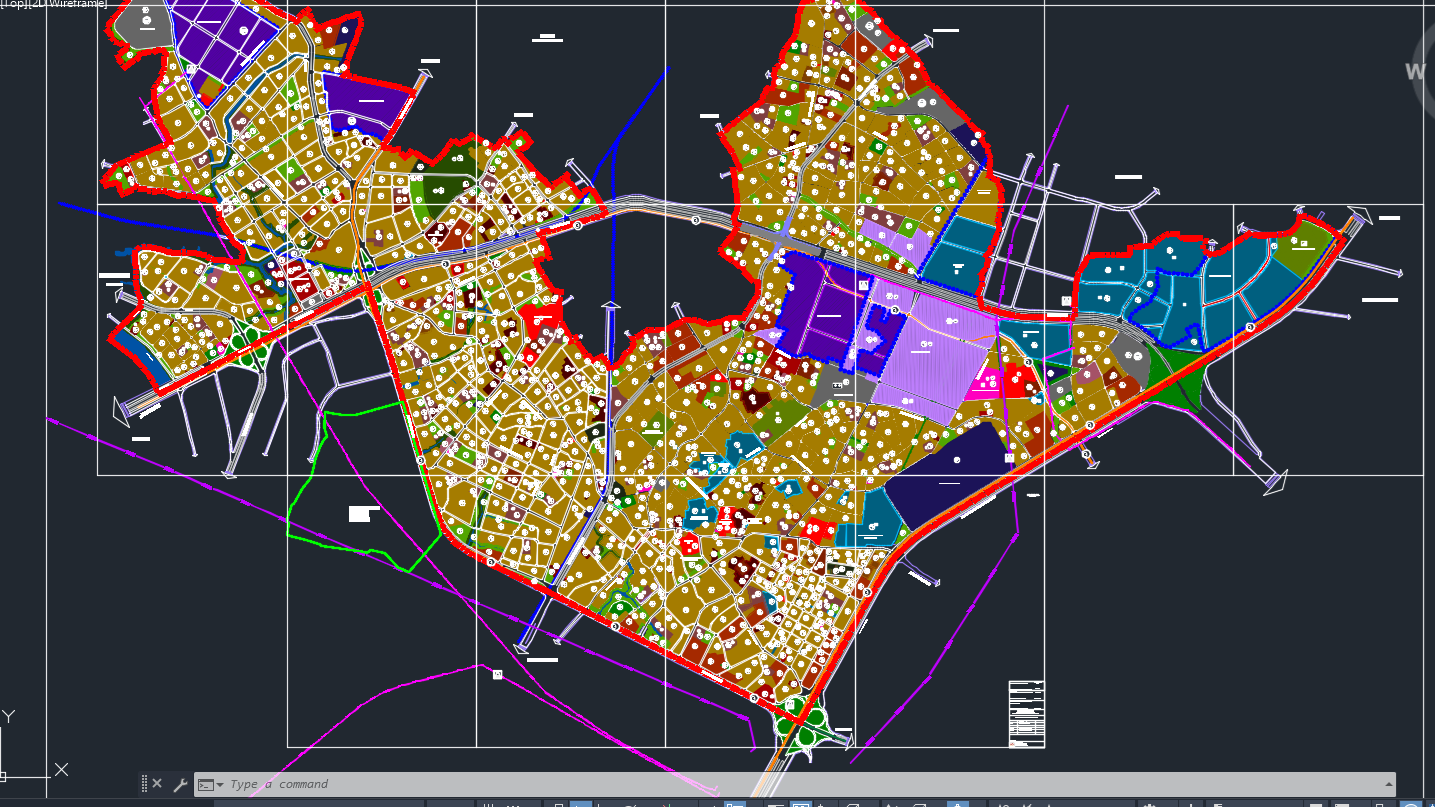Viewport: 1435px width, 807px height.
Task: Select the legend title block table
Action: (x=1026, y=714)
